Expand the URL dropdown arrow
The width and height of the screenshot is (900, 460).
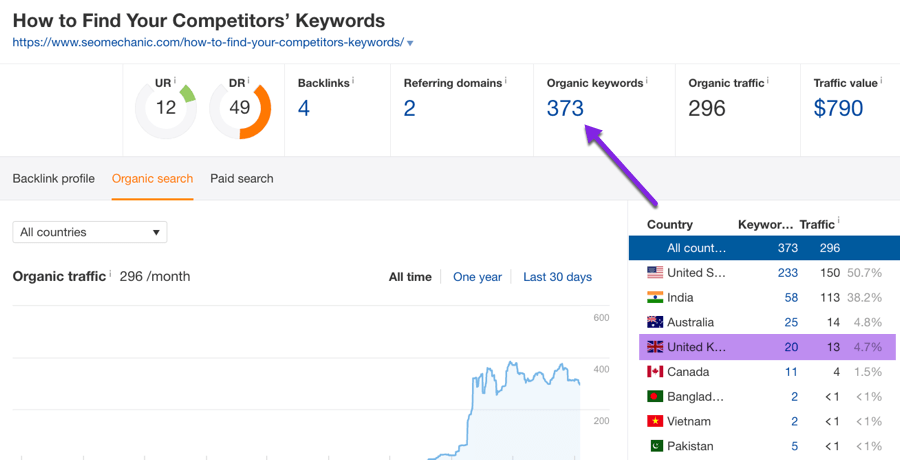[410, 43]
